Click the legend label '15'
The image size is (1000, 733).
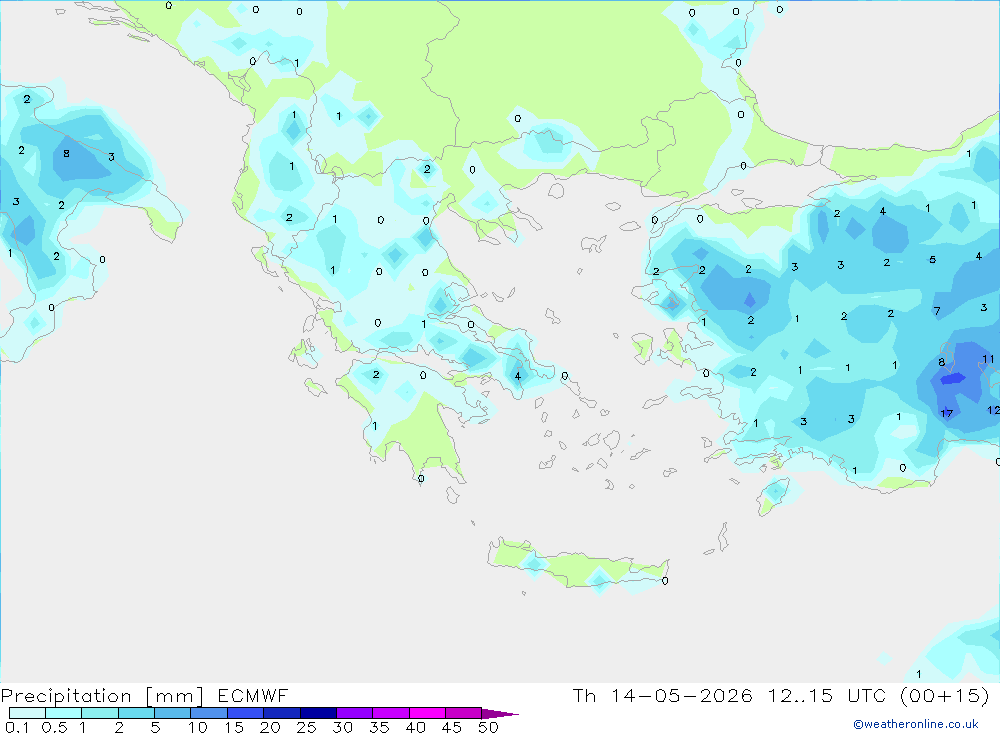pyautogui.click(x=234, y=727)
